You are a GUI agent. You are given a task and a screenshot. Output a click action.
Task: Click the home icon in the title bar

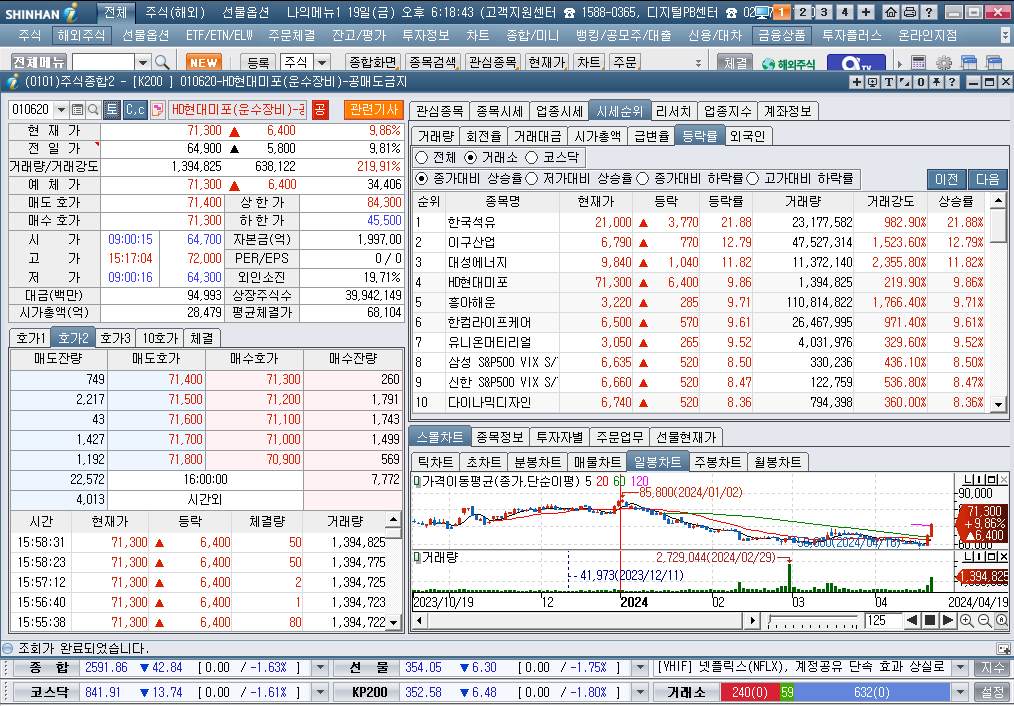click(890, 12)
